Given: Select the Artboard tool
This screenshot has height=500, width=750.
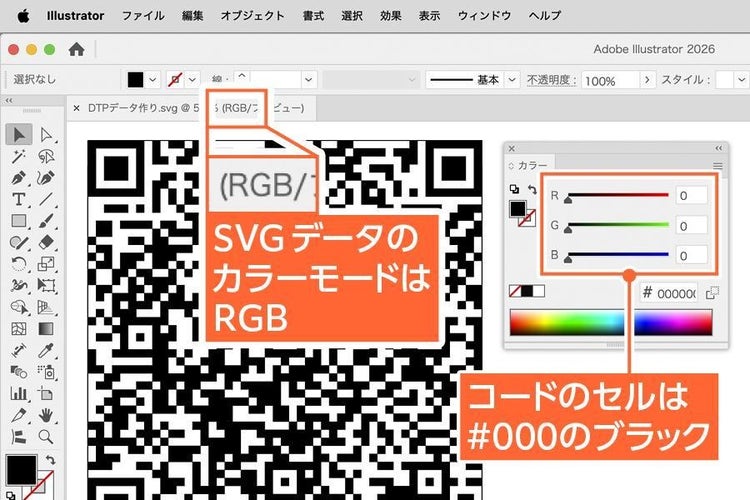Looking at the screenshot, I should (x=46, y=393).
